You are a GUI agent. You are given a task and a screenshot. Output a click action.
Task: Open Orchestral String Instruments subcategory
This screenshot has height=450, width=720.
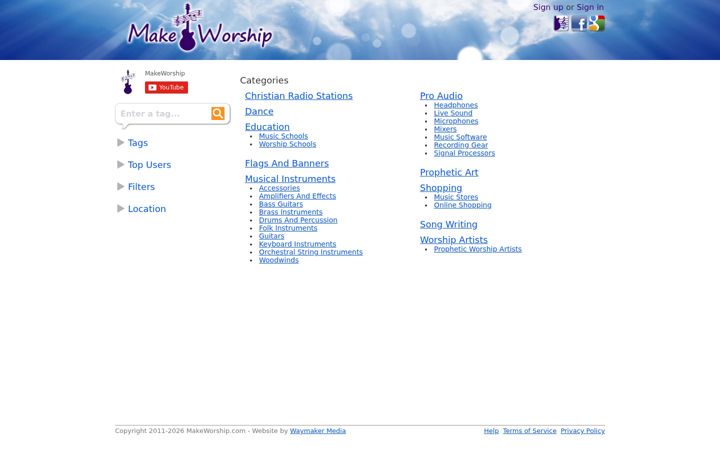click(x=311, y=252)
